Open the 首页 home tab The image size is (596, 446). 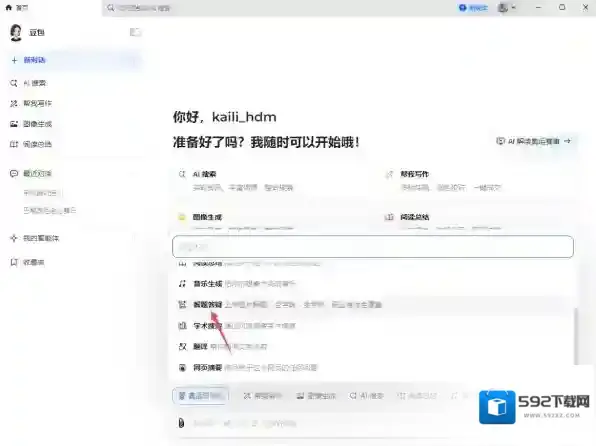point(17,8)
